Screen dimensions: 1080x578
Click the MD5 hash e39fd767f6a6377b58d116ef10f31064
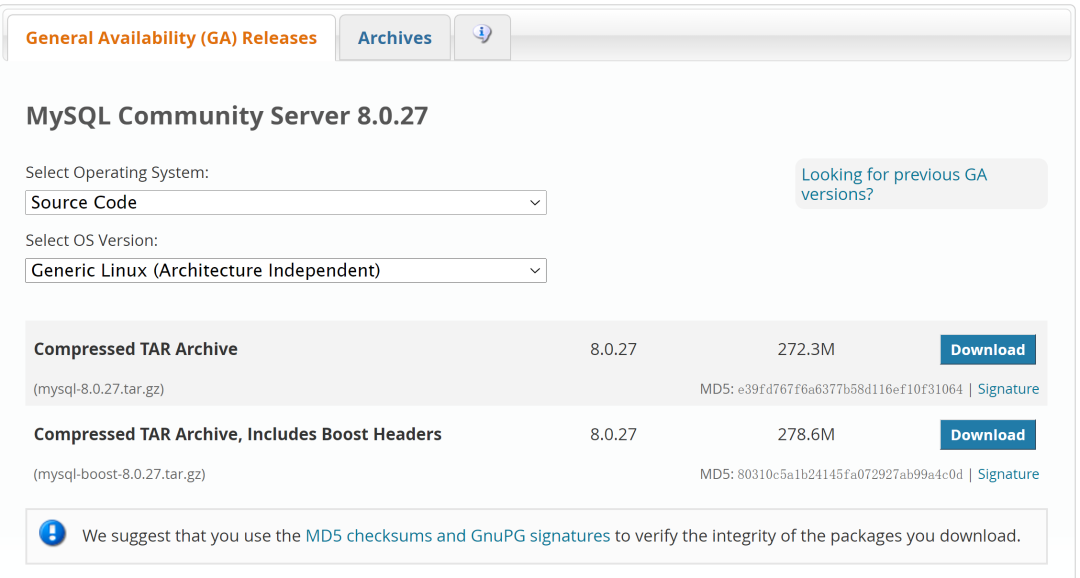(x=850, y=389)
